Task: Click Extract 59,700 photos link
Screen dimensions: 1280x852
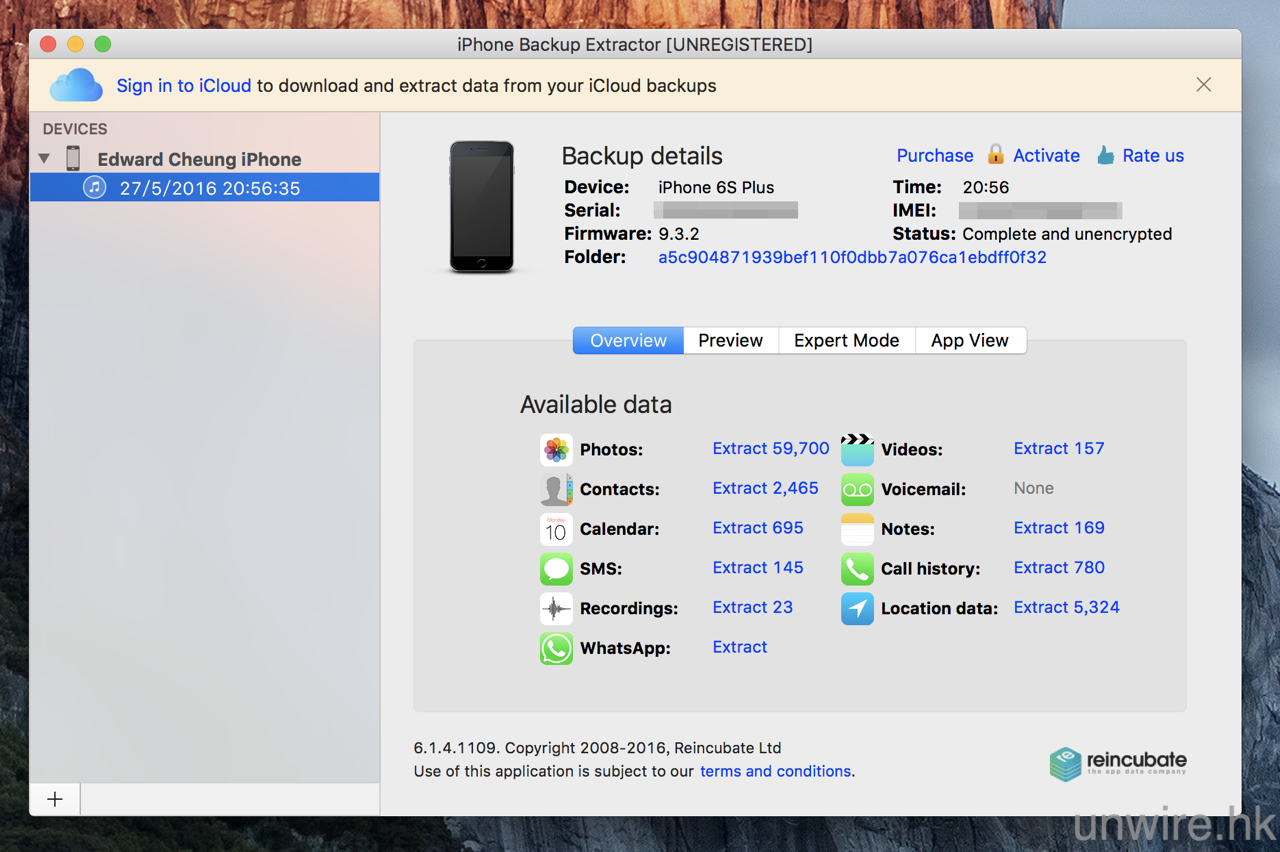Action: (770, 448)
